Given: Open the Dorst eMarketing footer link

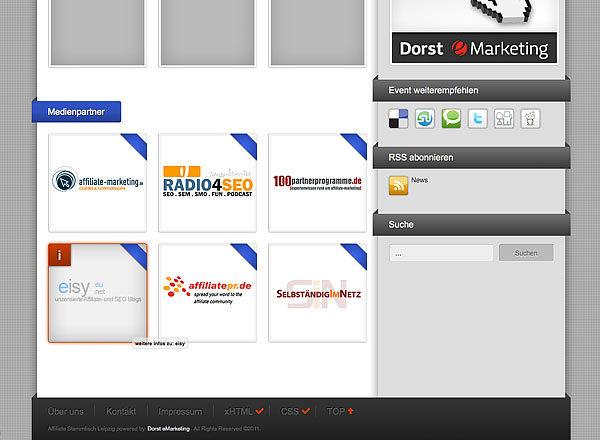Looking at the screenshot, I should (168, 429).
